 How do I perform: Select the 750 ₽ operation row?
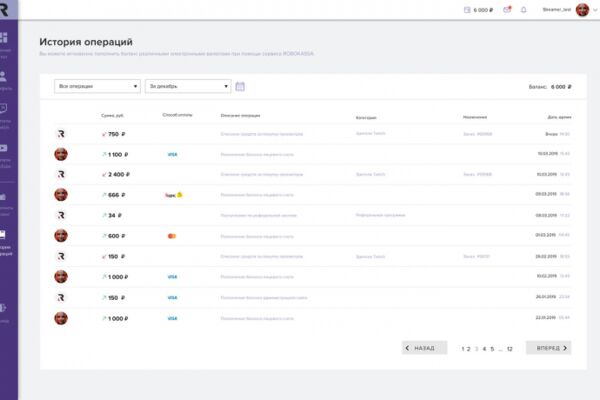(313, 134)
